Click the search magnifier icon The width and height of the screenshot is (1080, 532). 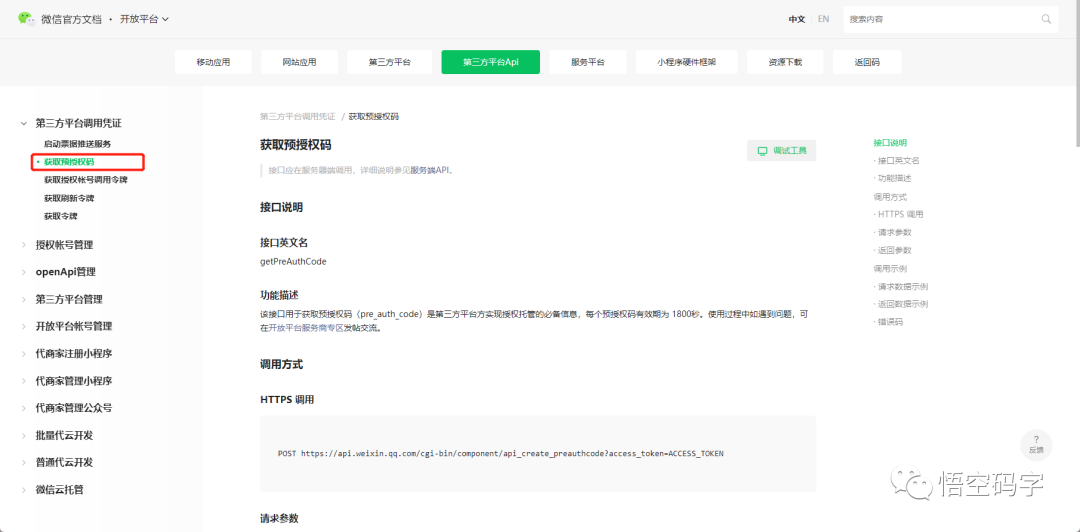(x=1046, y=19)
